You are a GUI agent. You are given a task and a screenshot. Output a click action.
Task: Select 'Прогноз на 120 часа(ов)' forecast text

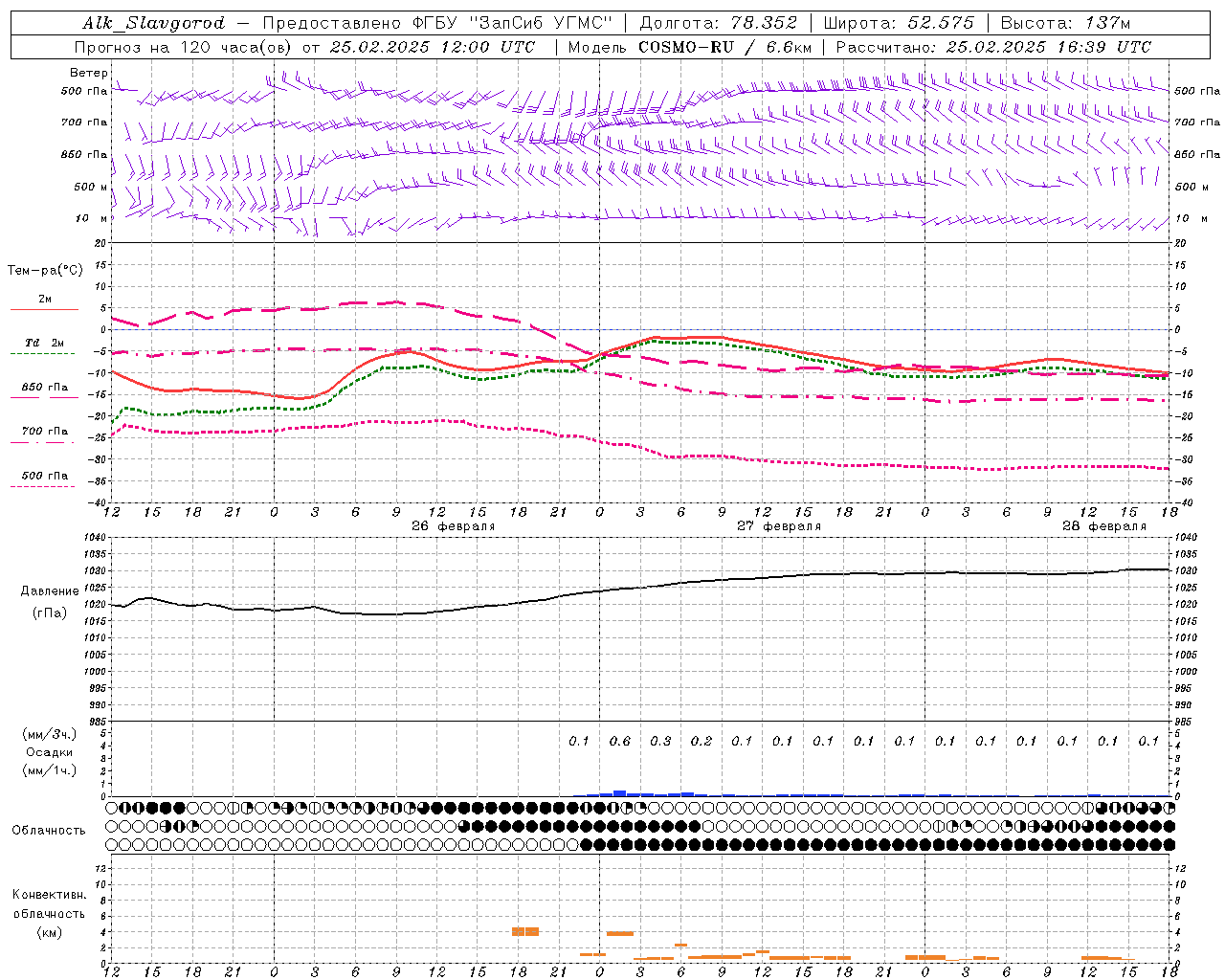pyautogui.click(x=184, y=47)
